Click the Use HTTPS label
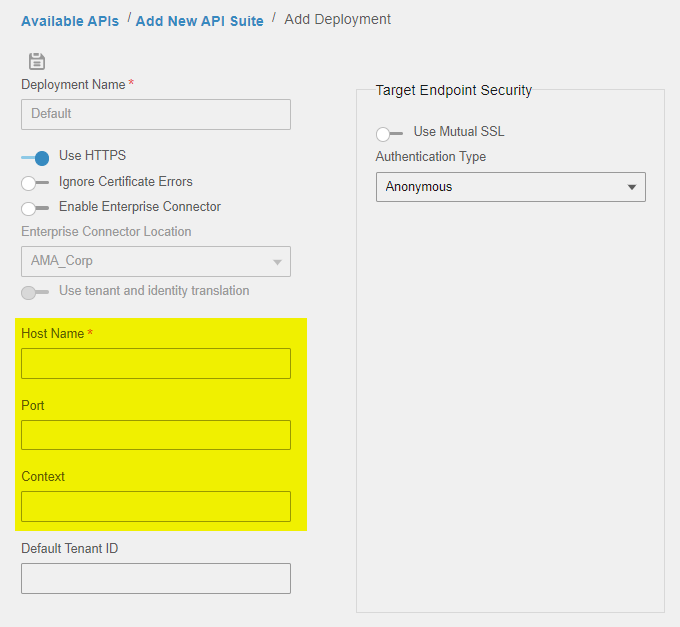Image resolution: width=680 pixels, height=627 pixels. (x=92, y=155)
